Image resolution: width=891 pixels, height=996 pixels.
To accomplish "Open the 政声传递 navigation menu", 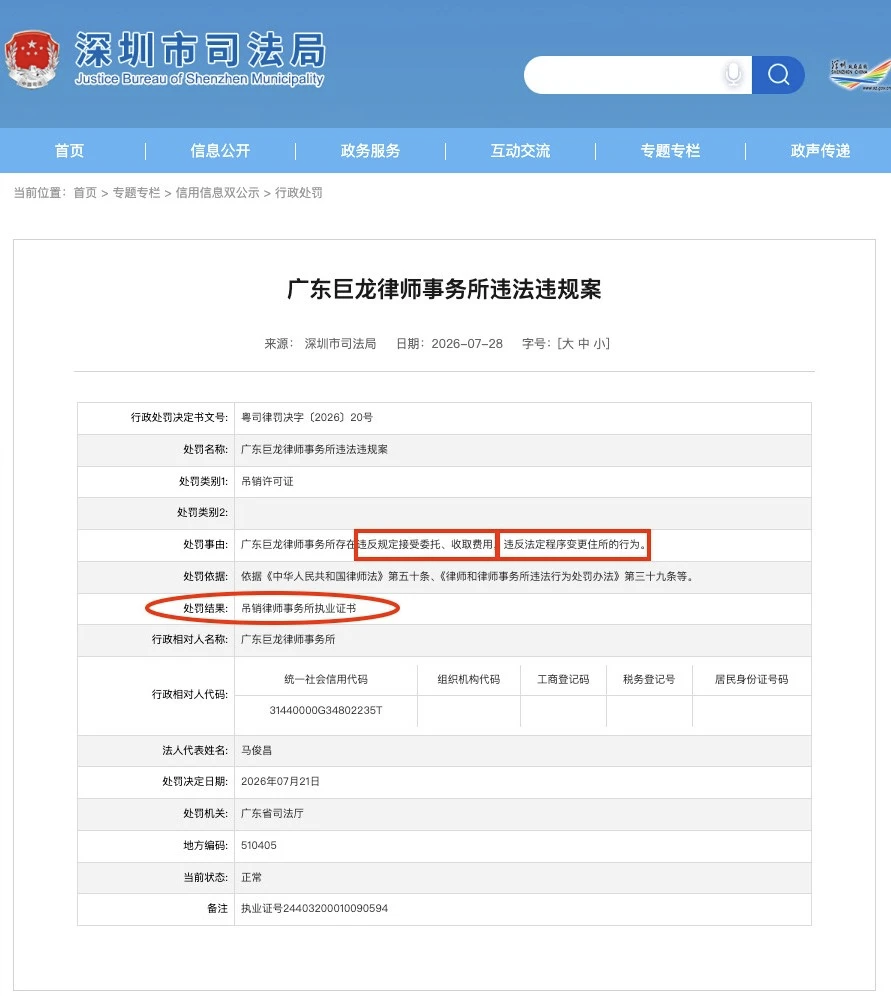I will [820, 151].
